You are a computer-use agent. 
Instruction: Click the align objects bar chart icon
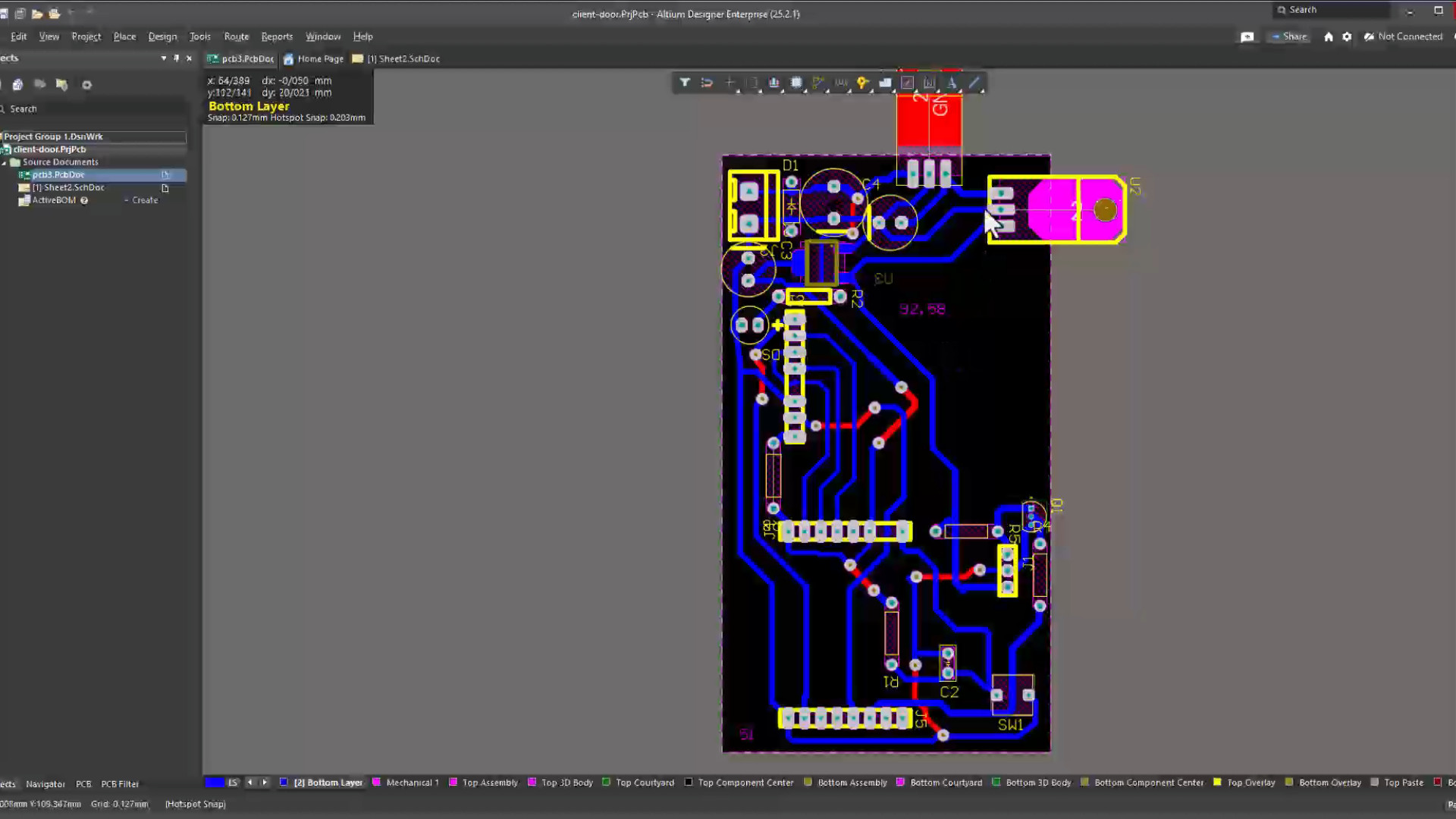pos(773,83)
